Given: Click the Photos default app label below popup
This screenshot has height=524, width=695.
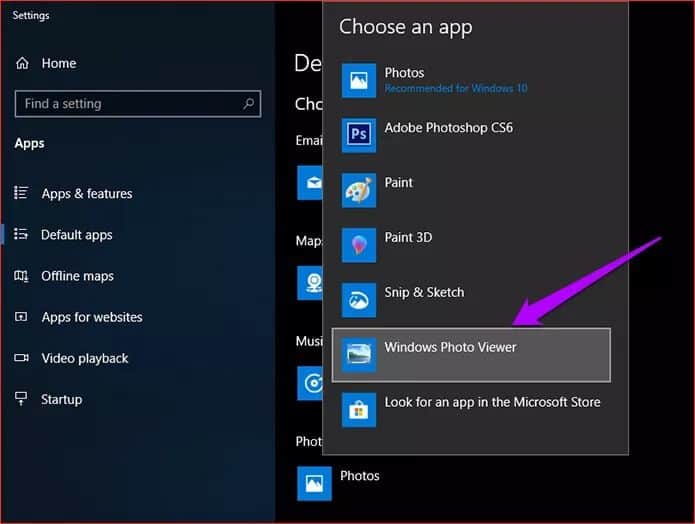Looking at the screenshot, I should pyautogui.click(x=359, y=476).
